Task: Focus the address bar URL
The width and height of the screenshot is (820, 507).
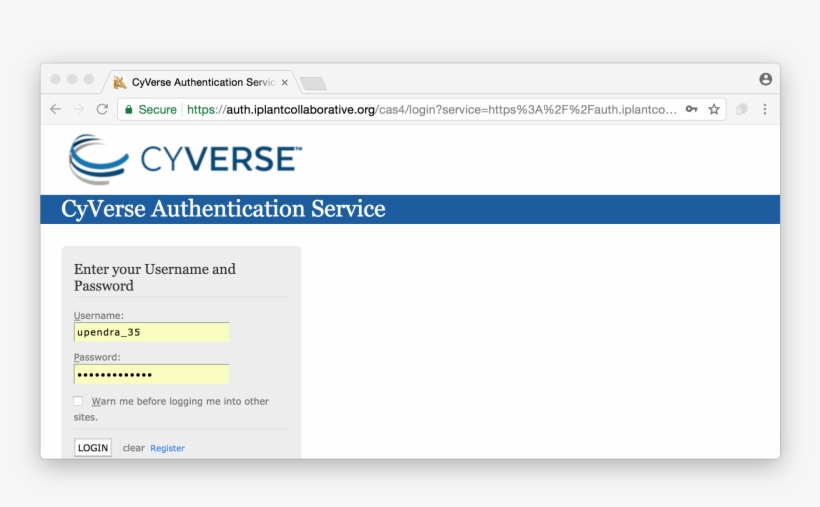Action: click(x=430, y=109)
